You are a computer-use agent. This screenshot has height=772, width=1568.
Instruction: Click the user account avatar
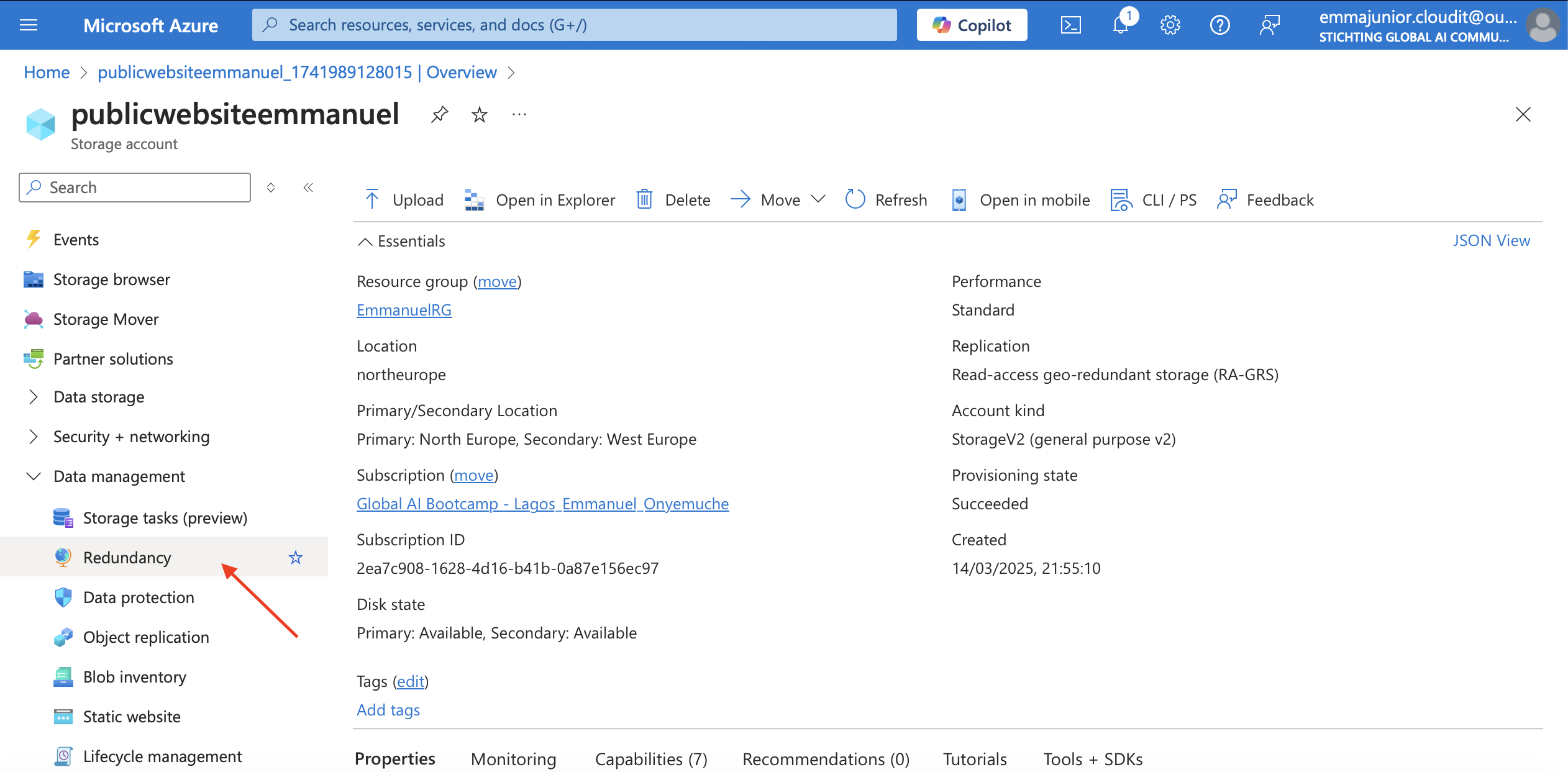pyautogui.click(x=1543, y=25)
